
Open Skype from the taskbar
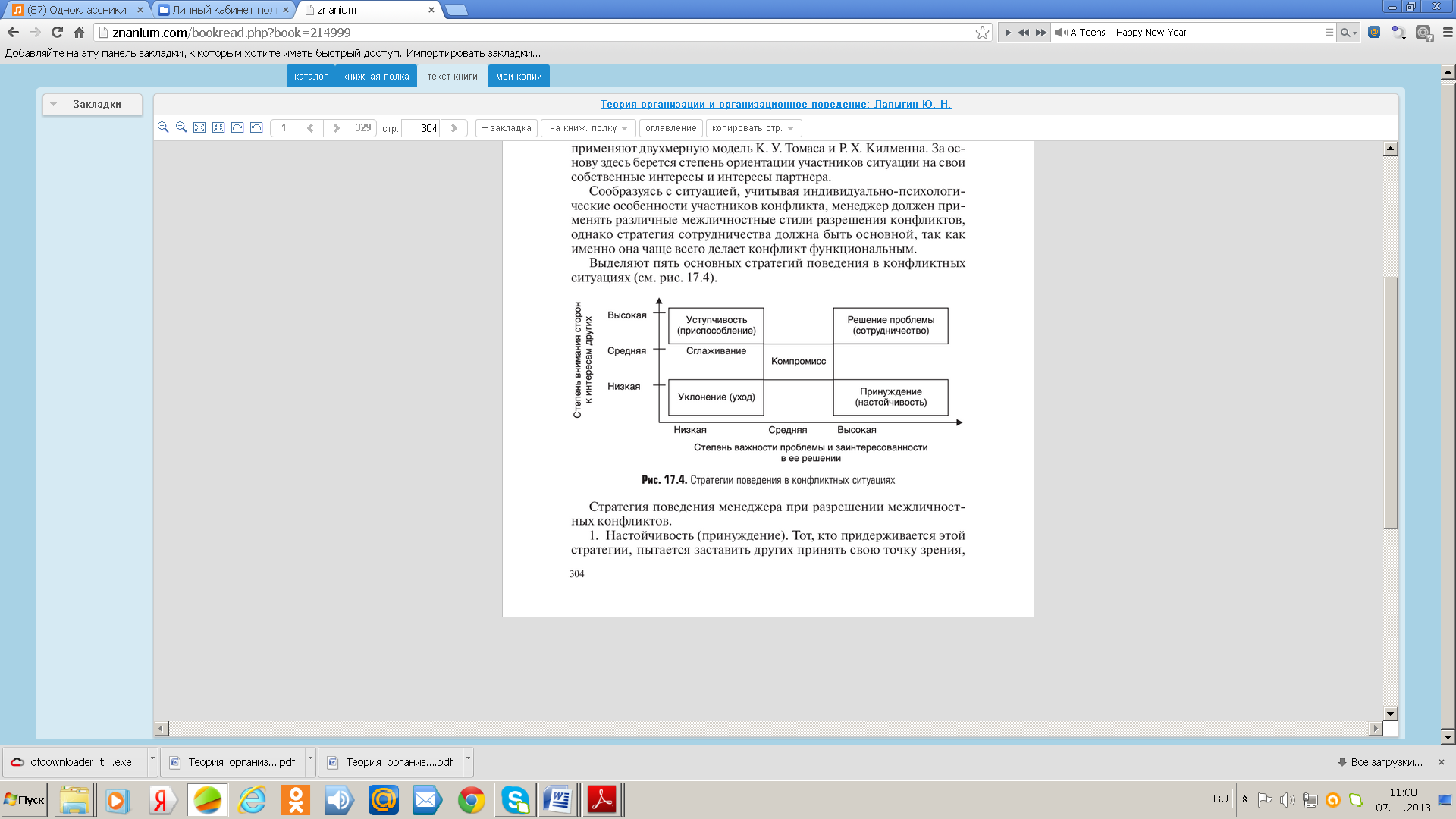point(516,800)
